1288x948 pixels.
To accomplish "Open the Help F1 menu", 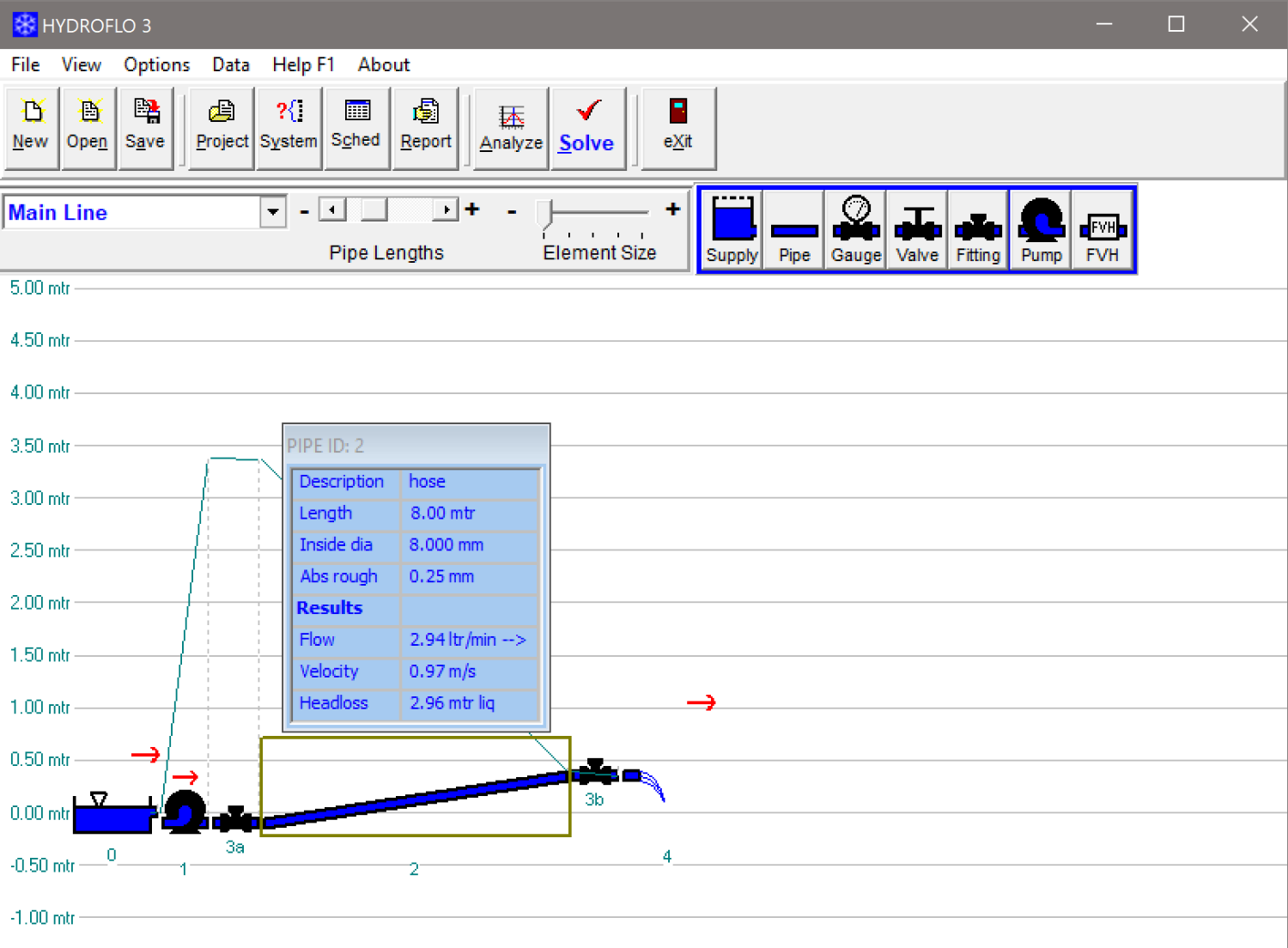I will tap(303, 64).
